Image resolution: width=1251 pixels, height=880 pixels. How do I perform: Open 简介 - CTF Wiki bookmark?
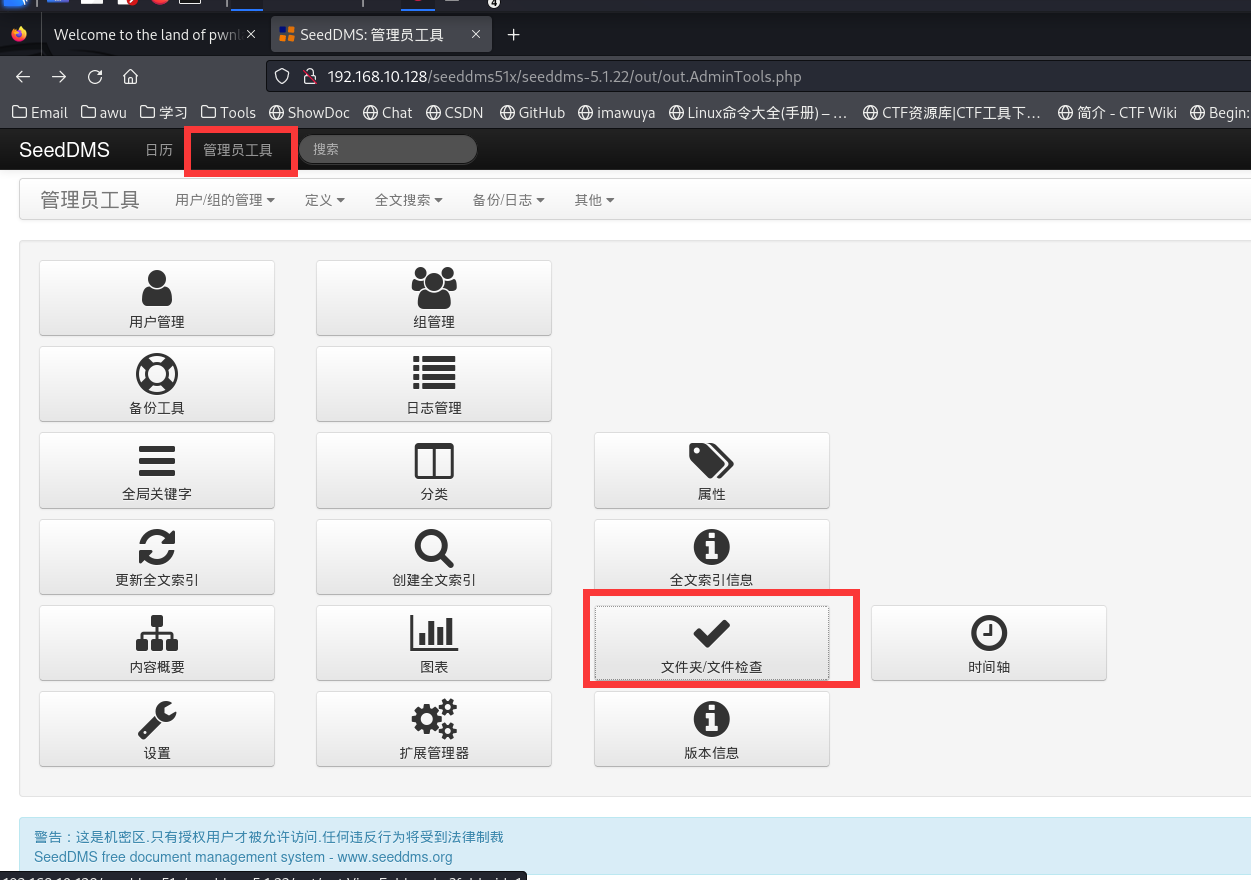(x=1117, y=112)
